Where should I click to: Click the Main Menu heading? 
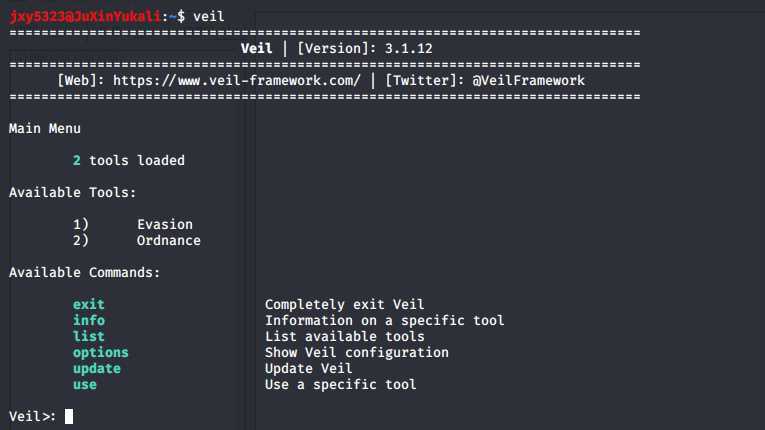click(x=45, y=129)
